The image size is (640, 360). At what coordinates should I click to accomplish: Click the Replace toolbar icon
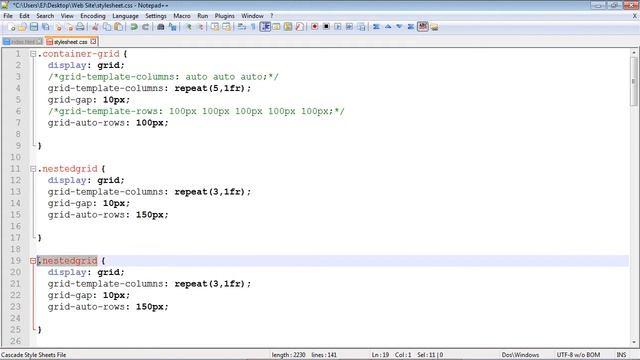[172, 27]
